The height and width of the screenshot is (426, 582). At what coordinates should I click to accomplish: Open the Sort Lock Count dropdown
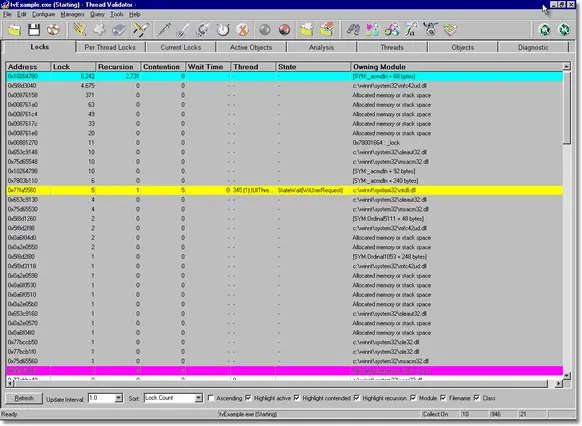(199, 398)
